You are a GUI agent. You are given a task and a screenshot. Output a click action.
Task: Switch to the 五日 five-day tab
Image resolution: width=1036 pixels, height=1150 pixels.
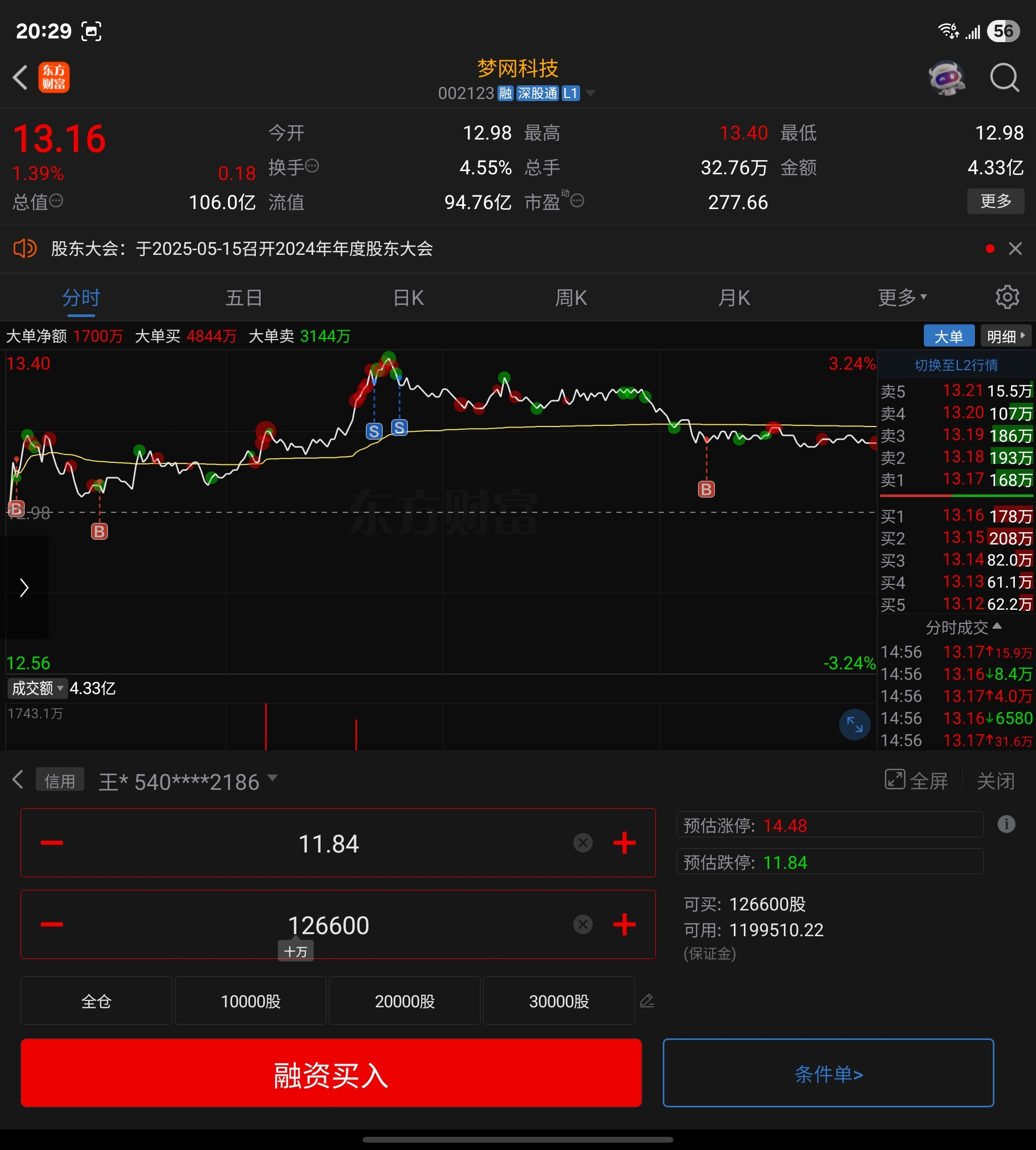tap(244, 296)
